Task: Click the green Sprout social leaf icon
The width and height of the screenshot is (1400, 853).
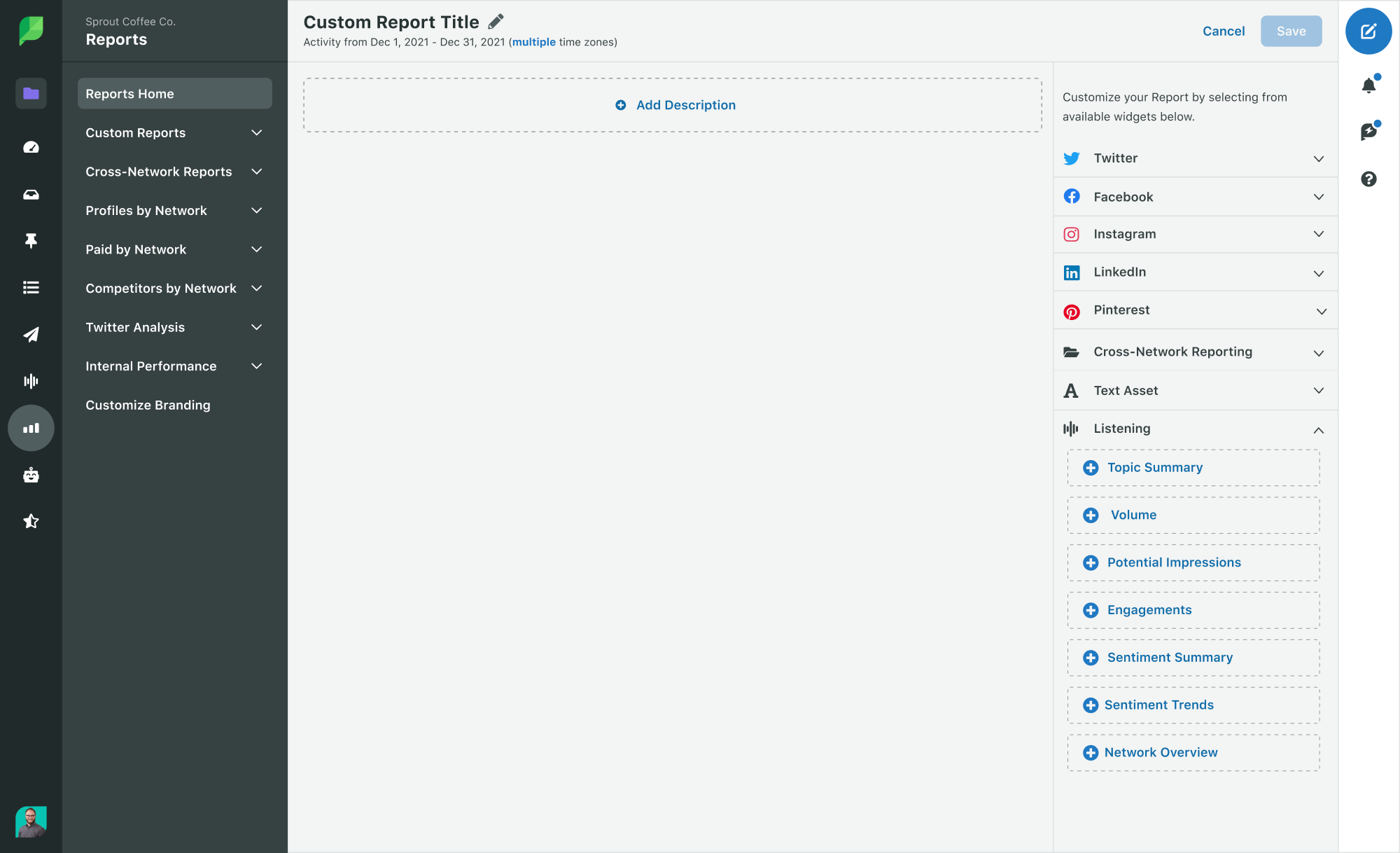Action: pos(30,30)
